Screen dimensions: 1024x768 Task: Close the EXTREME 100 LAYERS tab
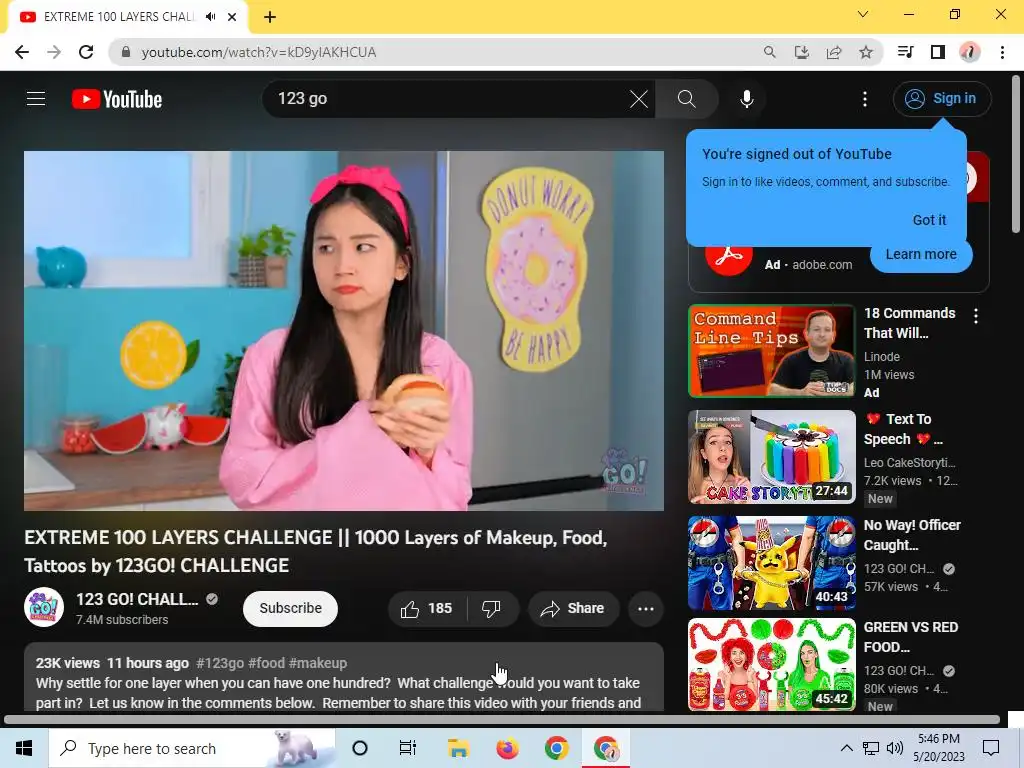pos(232,17)
